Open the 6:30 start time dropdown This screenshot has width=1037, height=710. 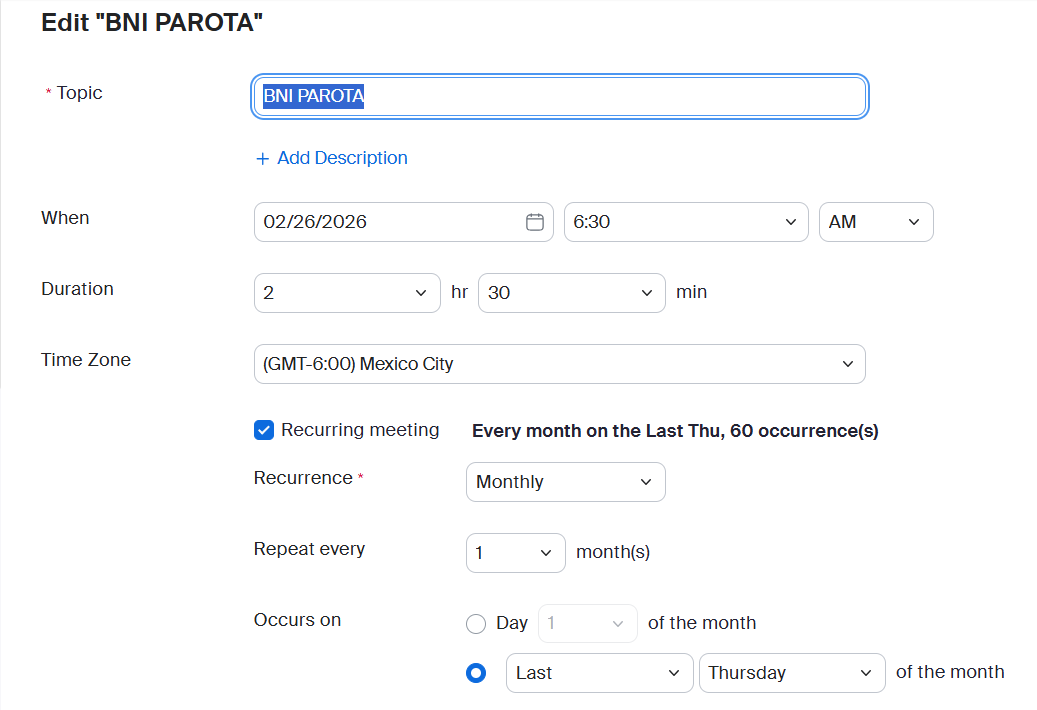coord(686,222)
